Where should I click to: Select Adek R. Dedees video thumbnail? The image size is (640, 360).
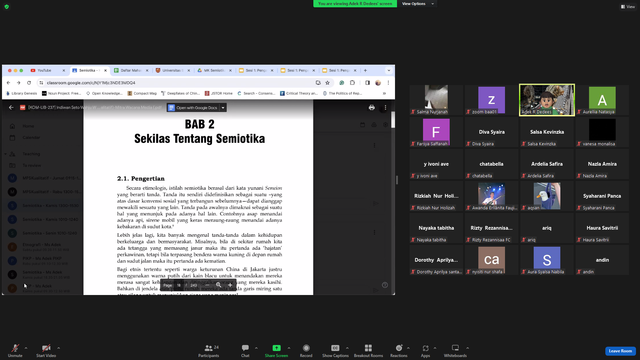point(547,100)
